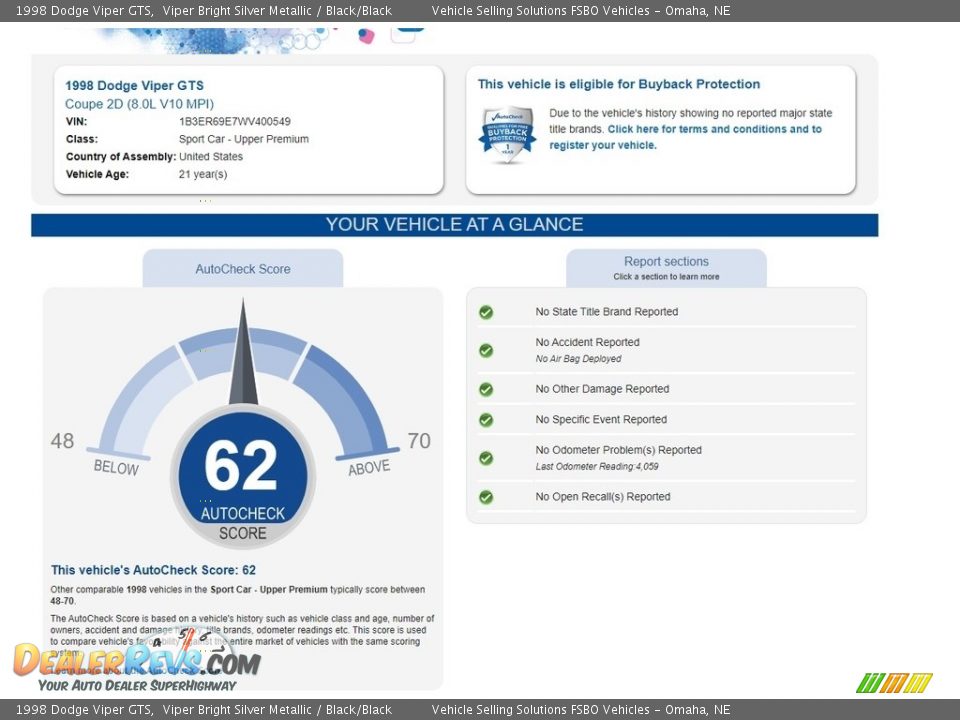Click the 'BELOW' gauge label
960x720 pixels.
(x=116, y=468)
